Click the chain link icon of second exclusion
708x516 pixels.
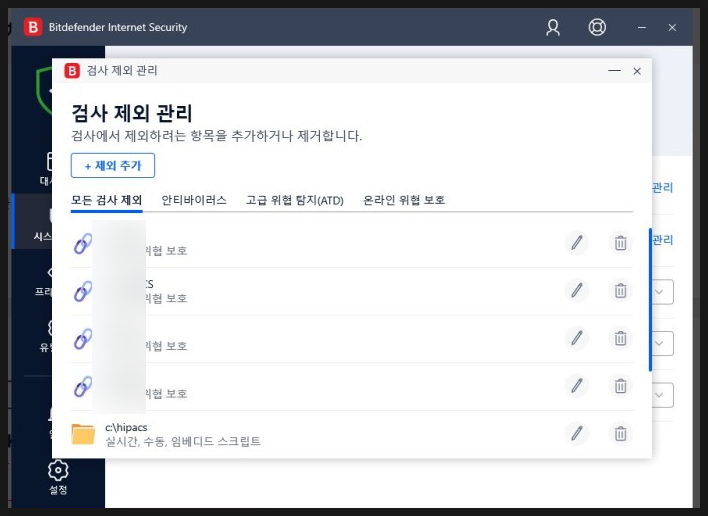[x=83, y=291]
